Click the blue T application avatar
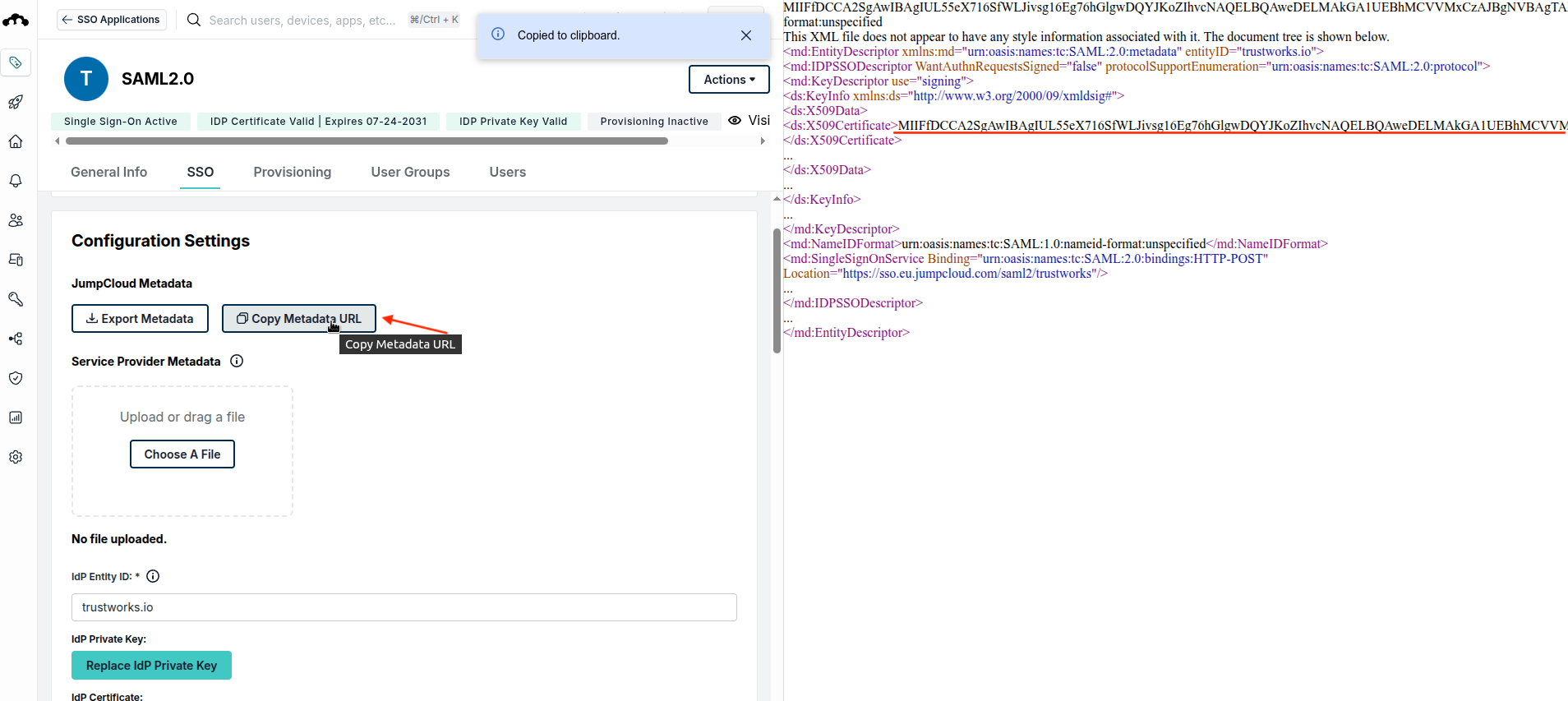Screen dimensions: 1568x701 point(86,79)
